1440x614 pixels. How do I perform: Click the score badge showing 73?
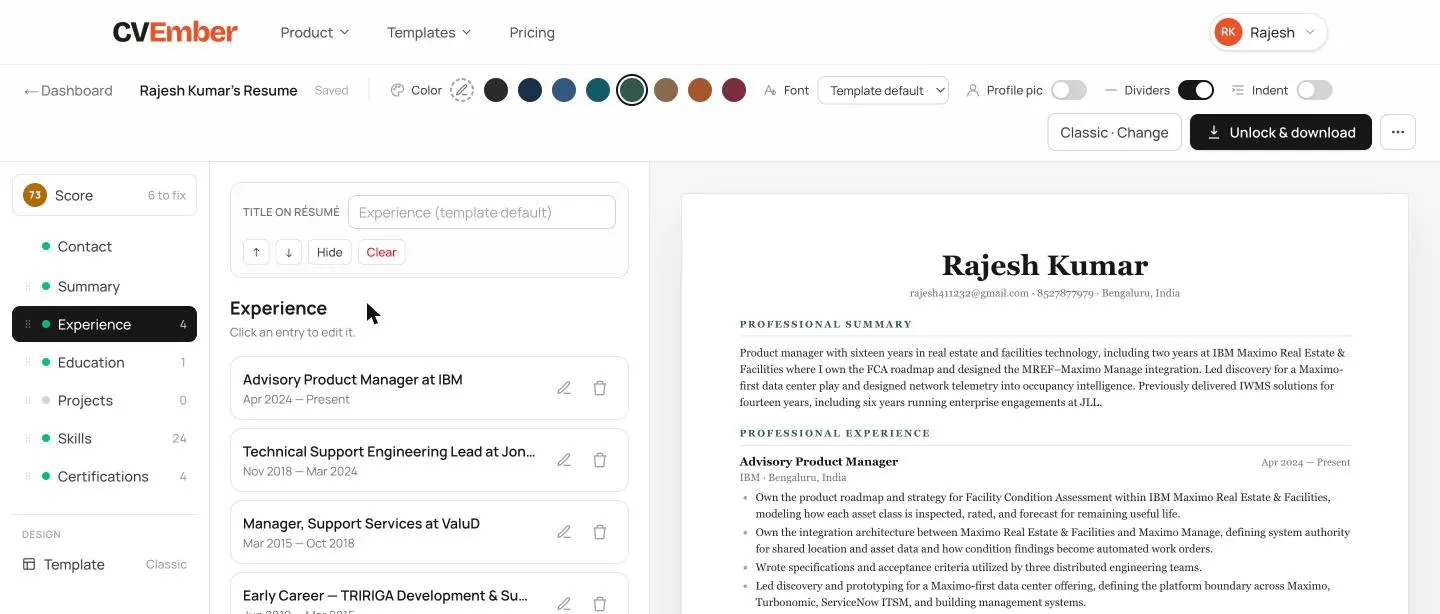pos(35,195)
